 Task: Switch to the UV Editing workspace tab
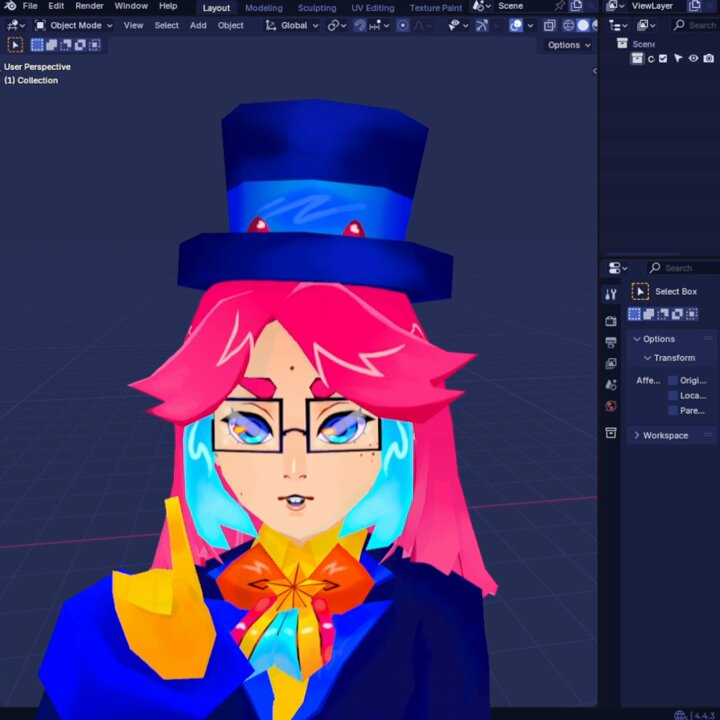[x=373, y=8]
